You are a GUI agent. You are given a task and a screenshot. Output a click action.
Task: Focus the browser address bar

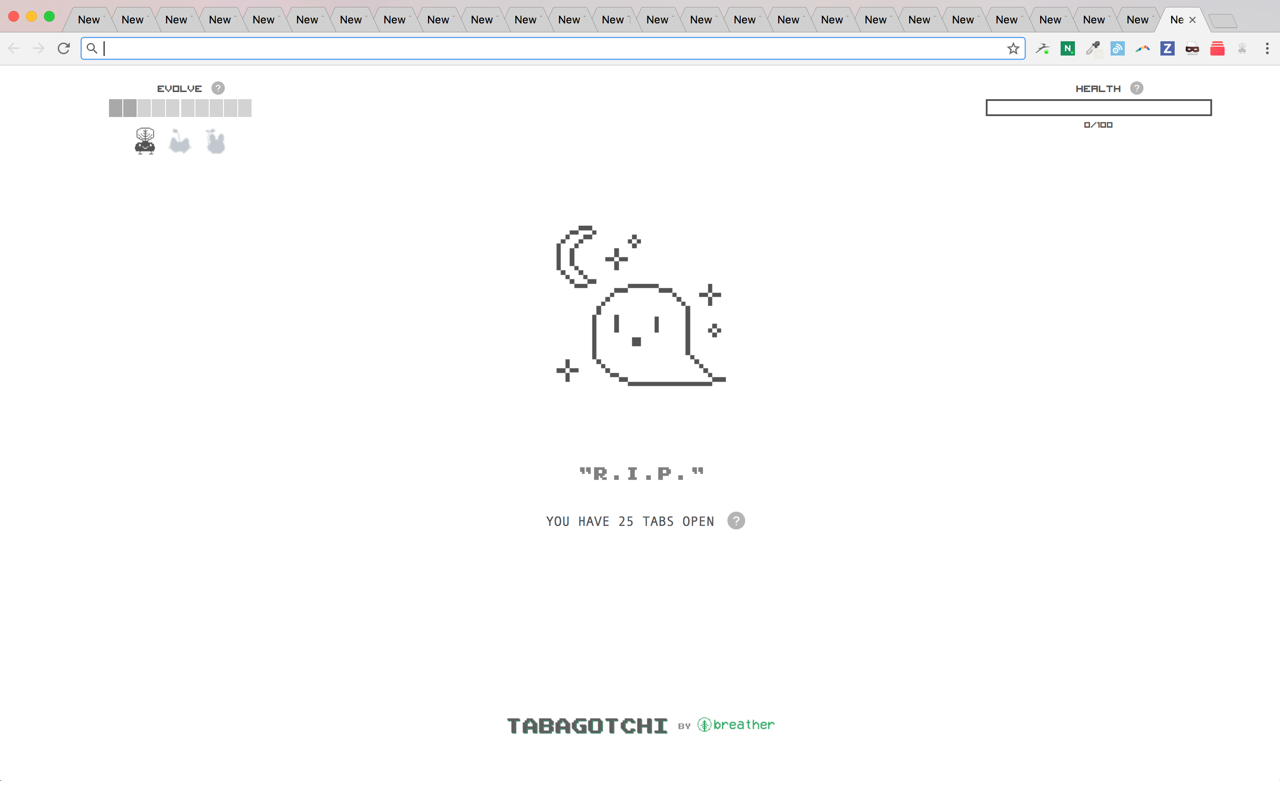(x=553, y=48)
